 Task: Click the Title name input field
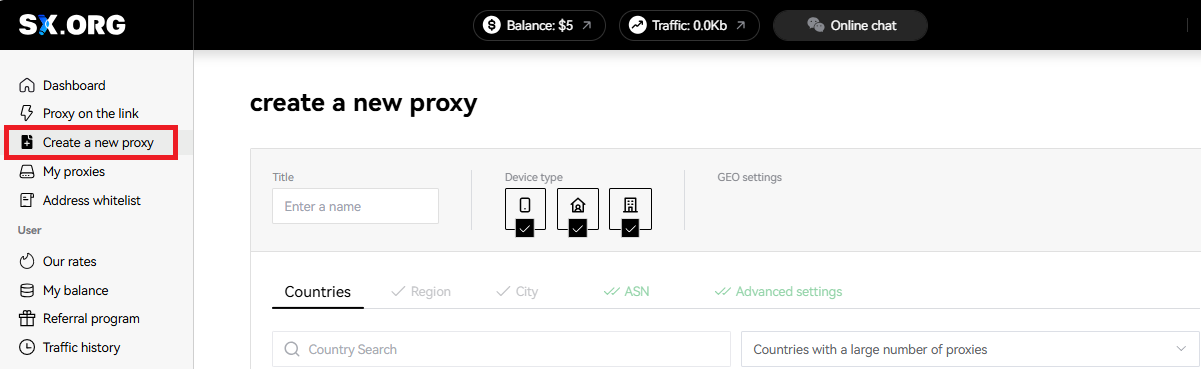pyautogui.click(x=355, y=206)
